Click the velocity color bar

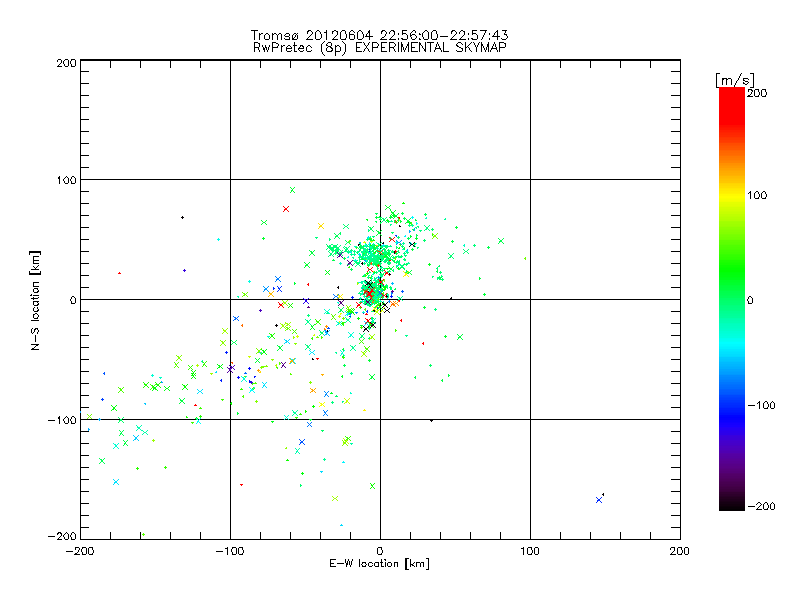732,299
